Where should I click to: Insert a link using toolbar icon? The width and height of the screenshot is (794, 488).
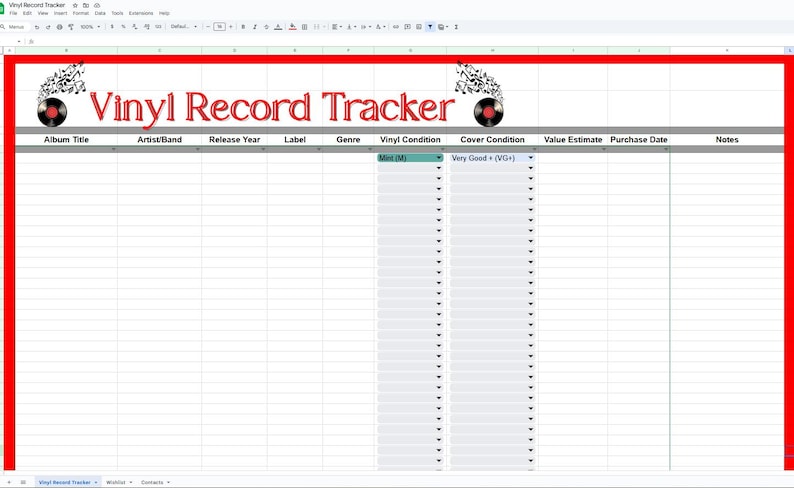point(396,27)
